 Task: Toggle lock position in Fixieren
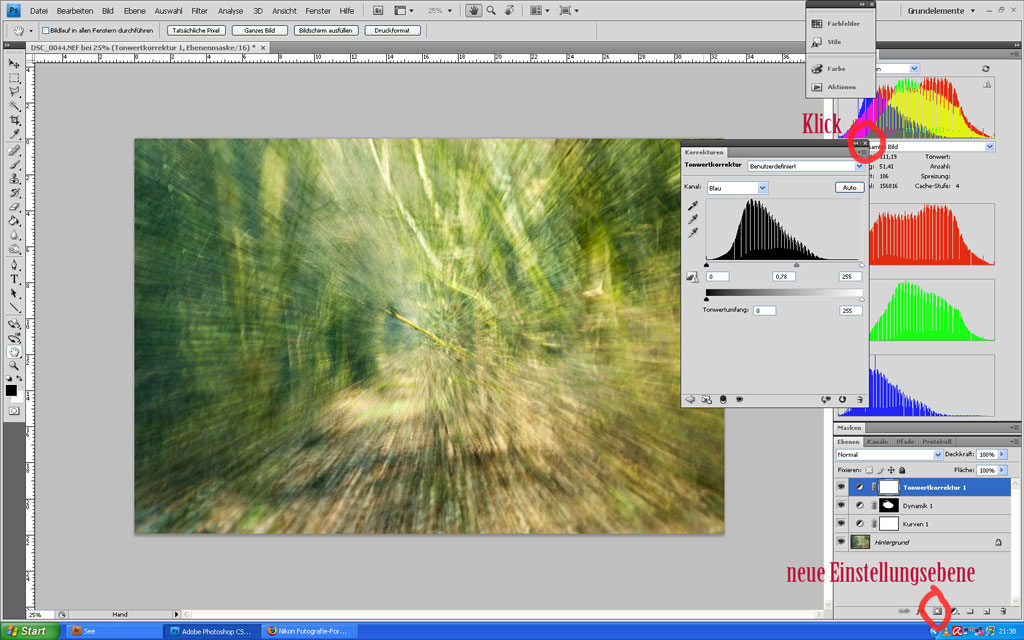891,470
